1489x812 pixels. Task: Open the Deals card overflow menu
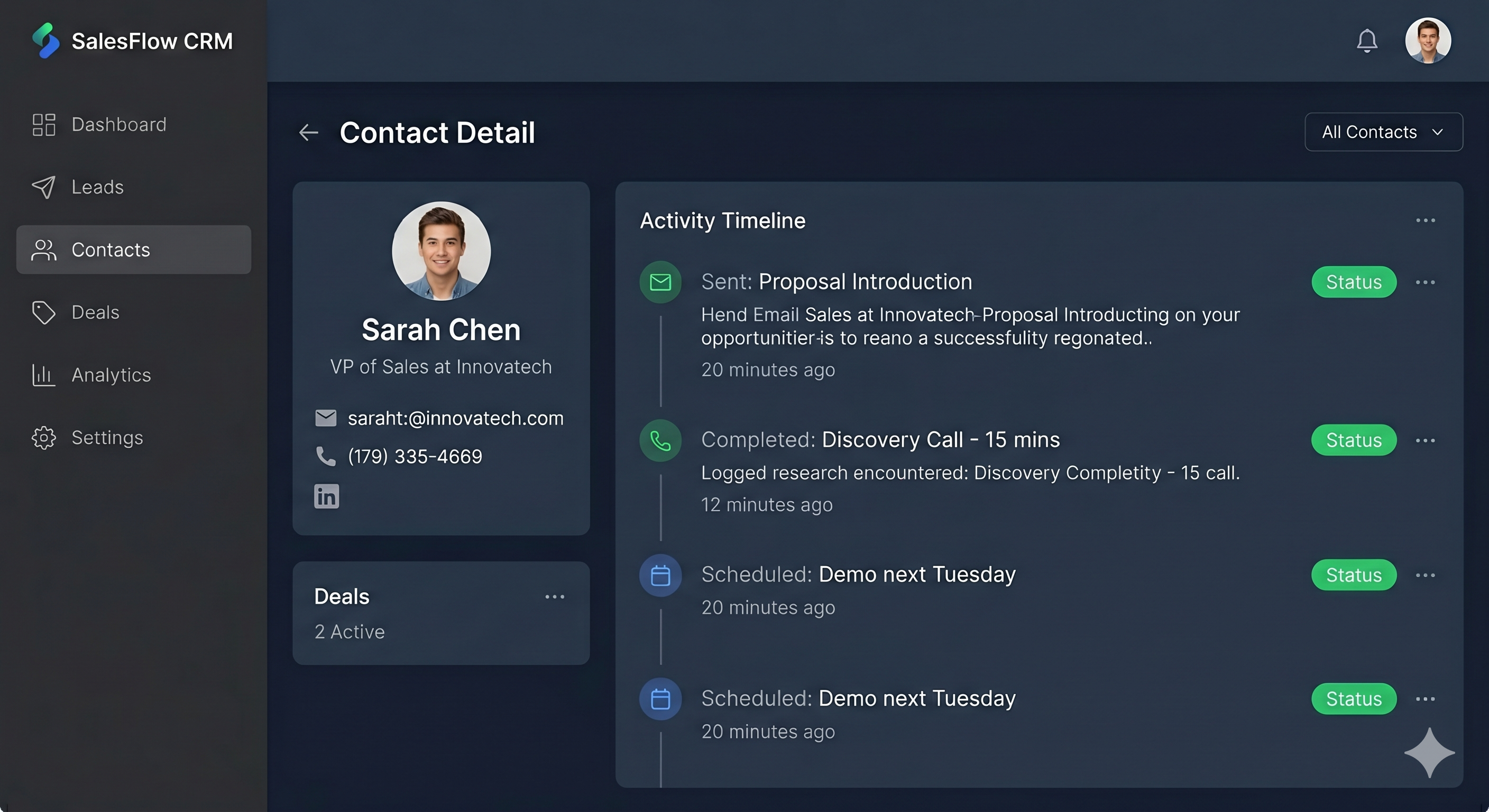[554, 596]
